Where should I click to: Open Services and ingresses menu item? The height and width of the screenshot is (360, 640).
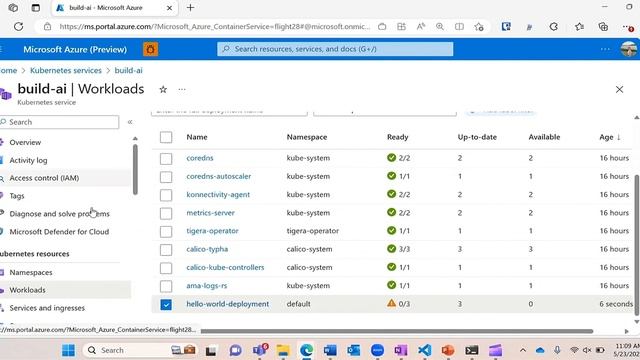(x=47, y=308)
